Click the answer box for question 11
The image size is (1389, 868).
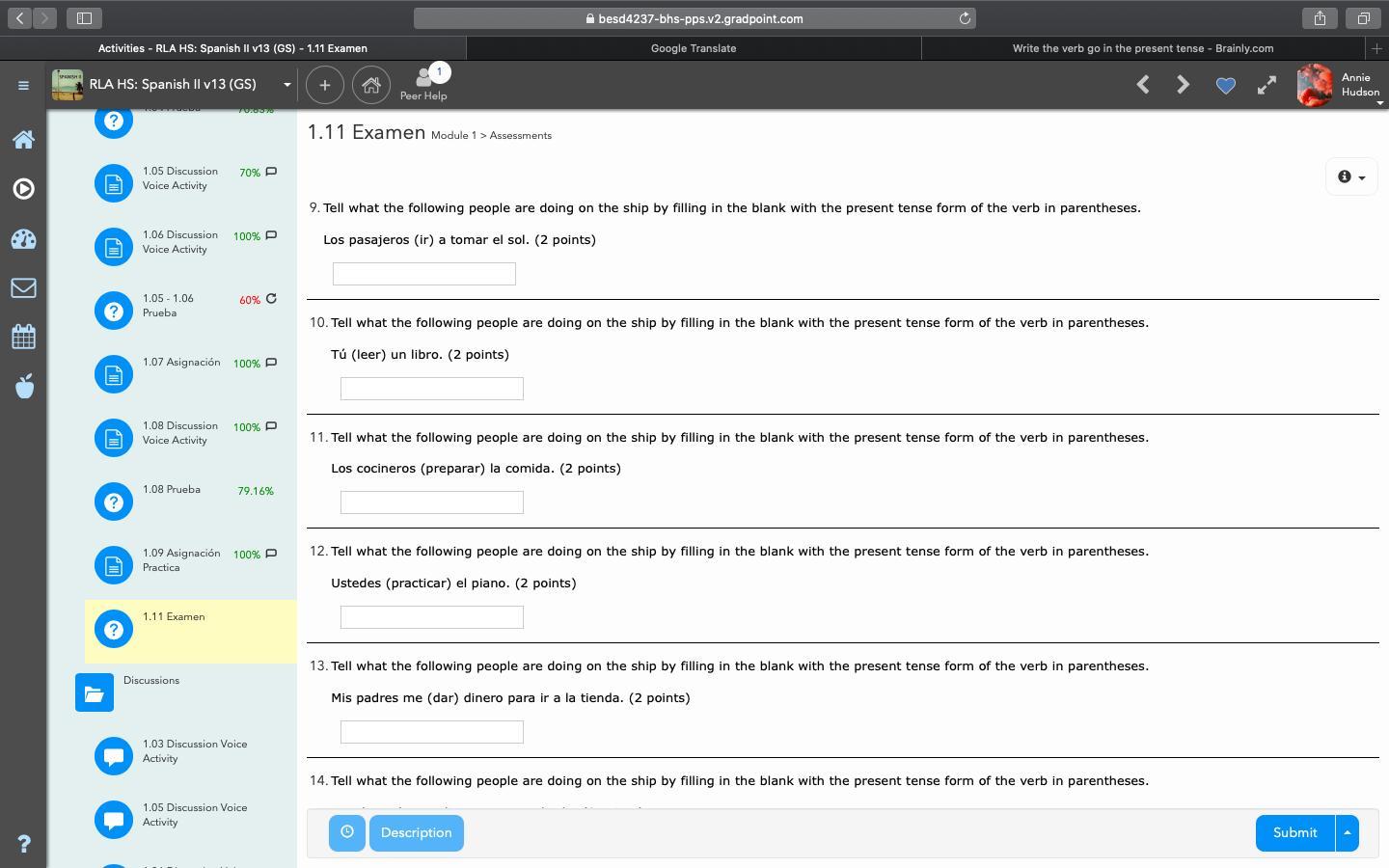tap(432, 502)
